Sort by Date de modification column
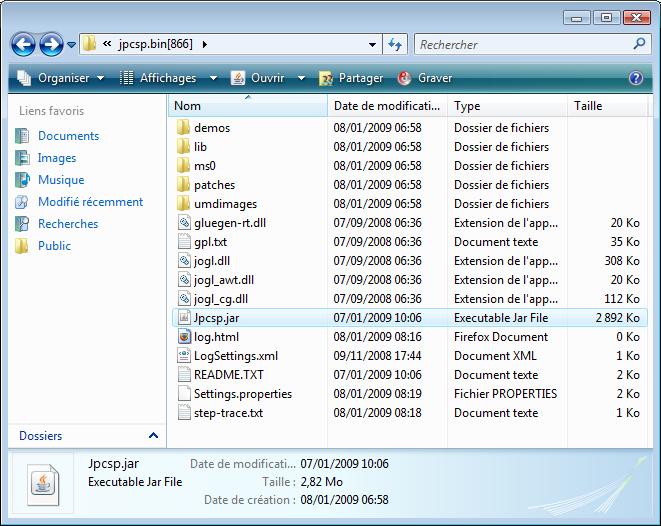 point(387,106)
